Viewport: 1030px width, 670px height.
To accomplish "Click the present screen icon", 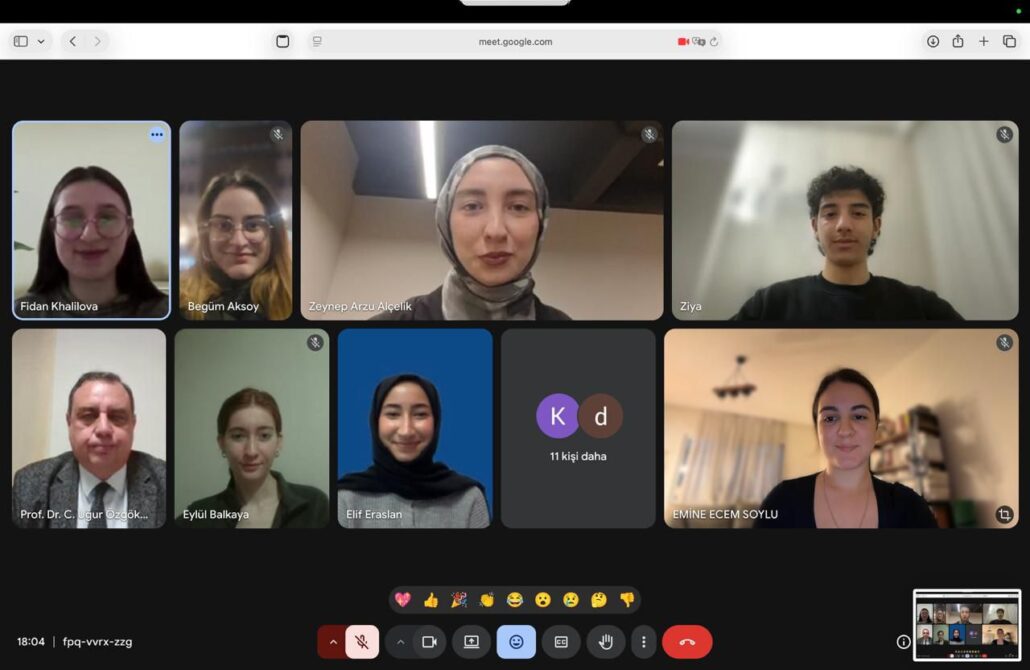I will pos(471,642).
